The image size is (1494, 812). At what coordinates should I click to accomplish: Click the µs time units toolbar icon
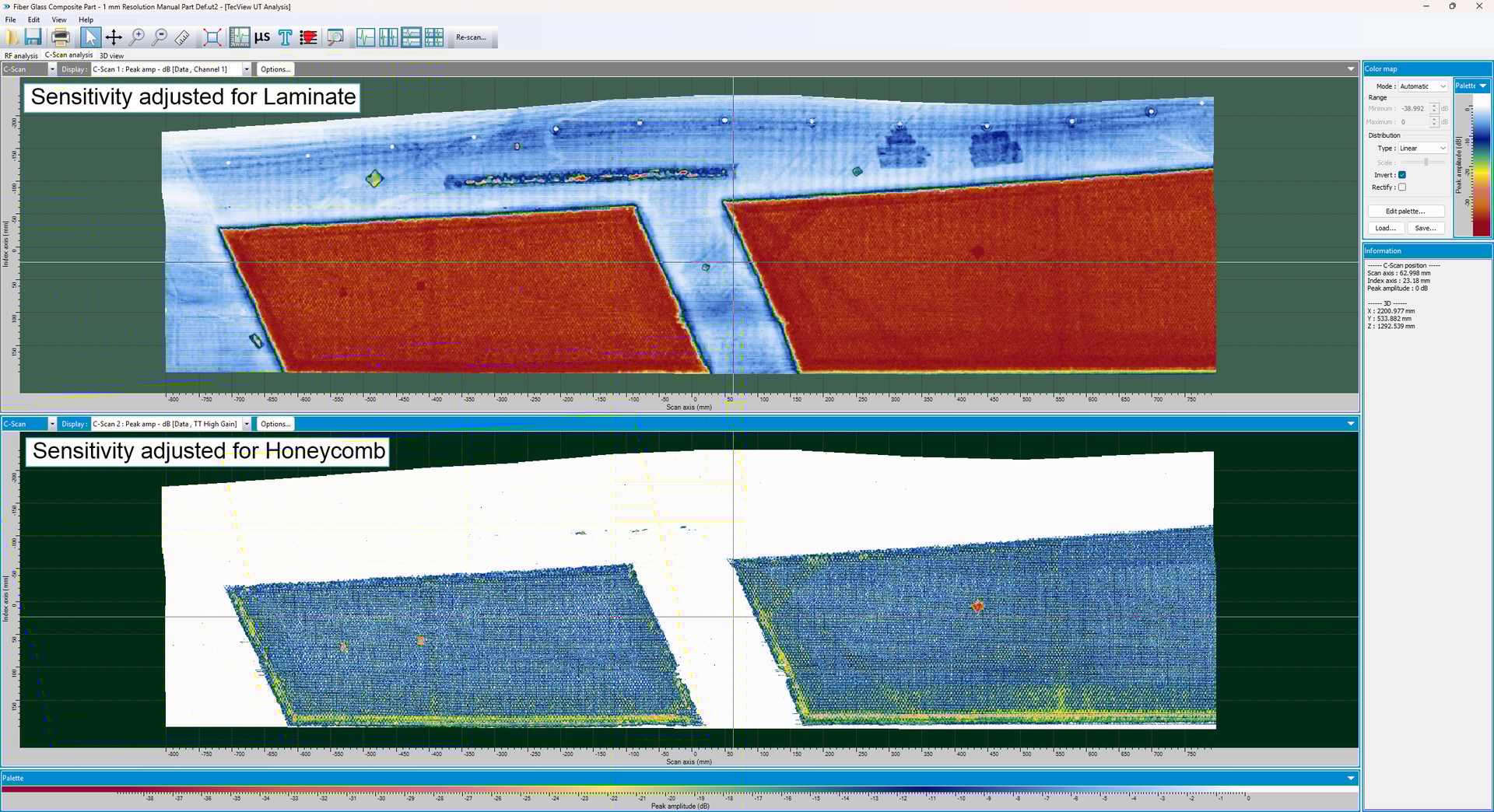coord(262,37)
